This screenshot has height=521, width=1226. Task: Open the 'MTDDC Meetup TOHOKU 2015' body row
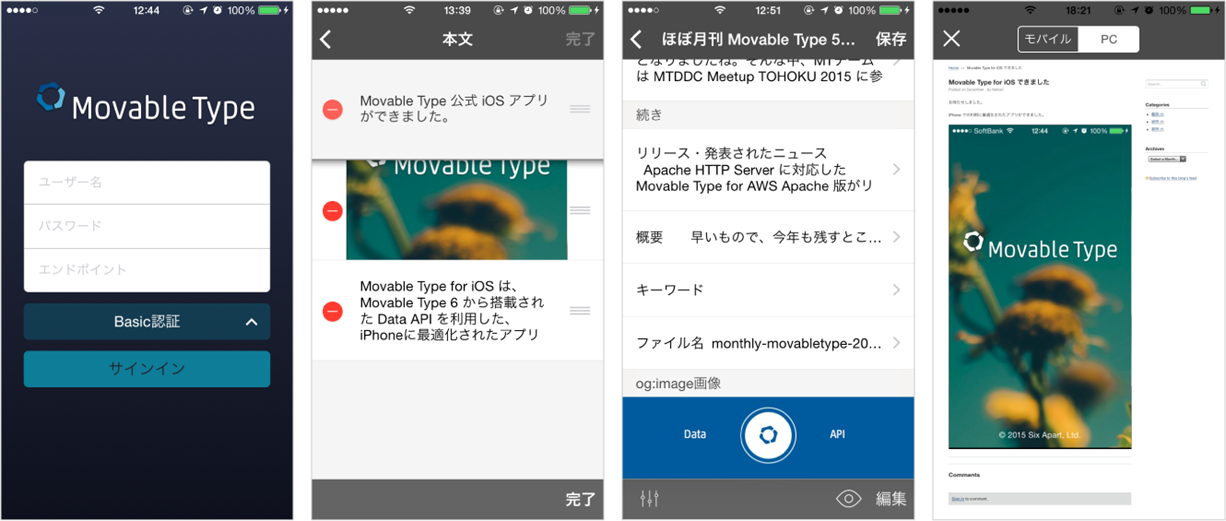coord(768,79)
